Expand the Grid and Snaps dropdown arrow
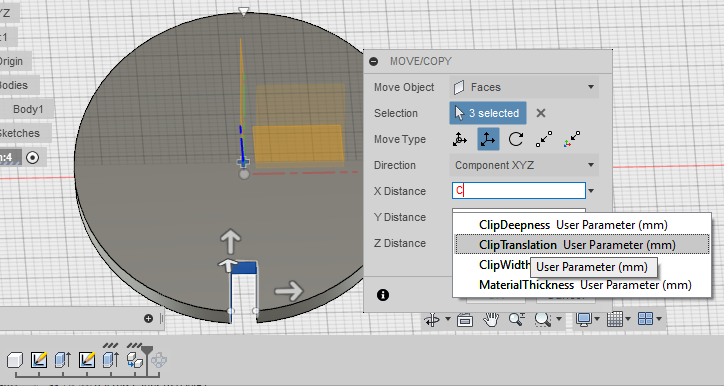Viewport: 724px width, 386px height. [x=628, y=319]
